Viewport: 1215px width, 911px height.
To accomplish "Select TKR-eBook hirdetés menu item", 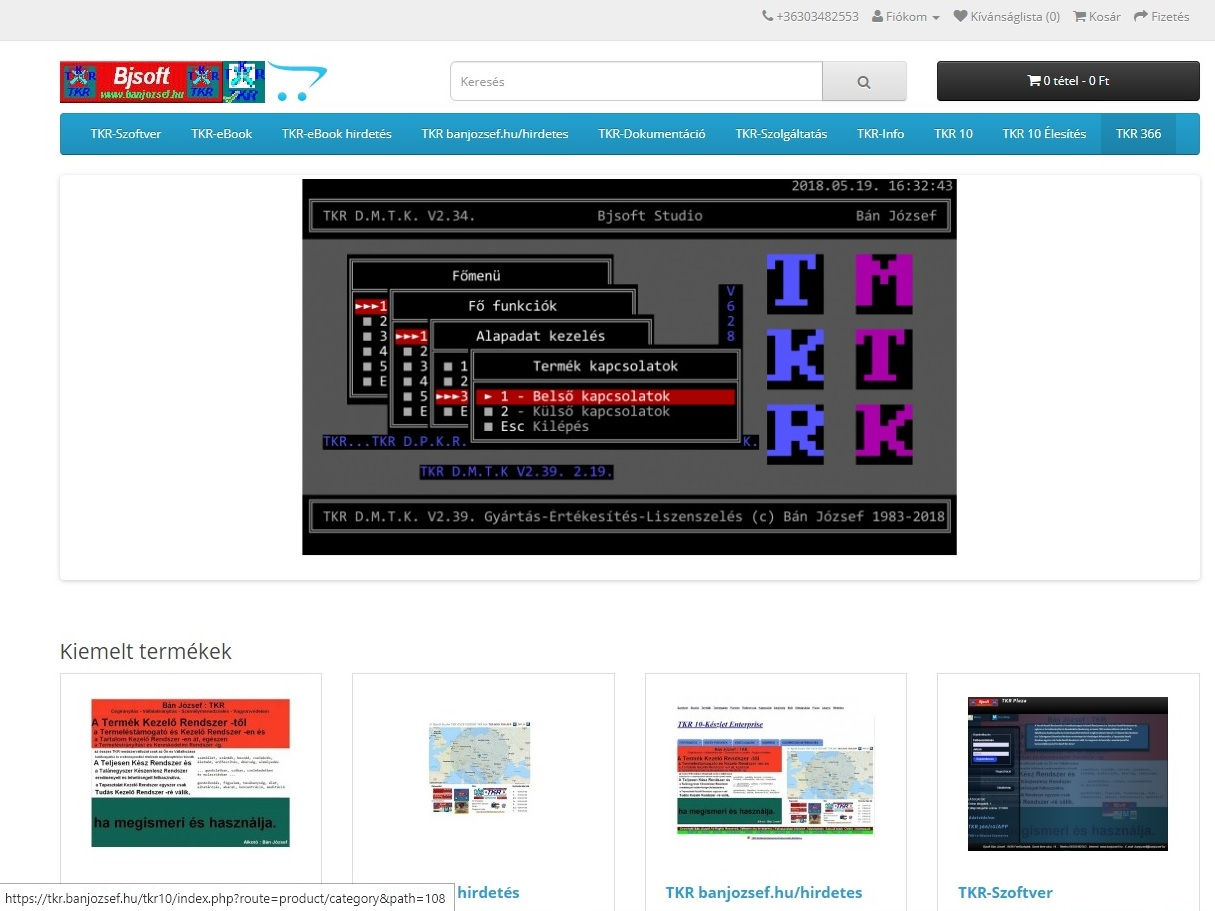I will pyautogui.click(x=337, y=134).
